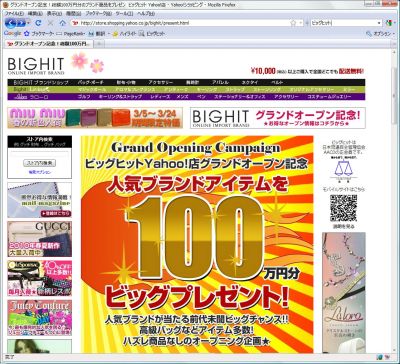This screenshot has height=364, width=400.
Task: Click the miu miu banner
Action: [95, 118]
